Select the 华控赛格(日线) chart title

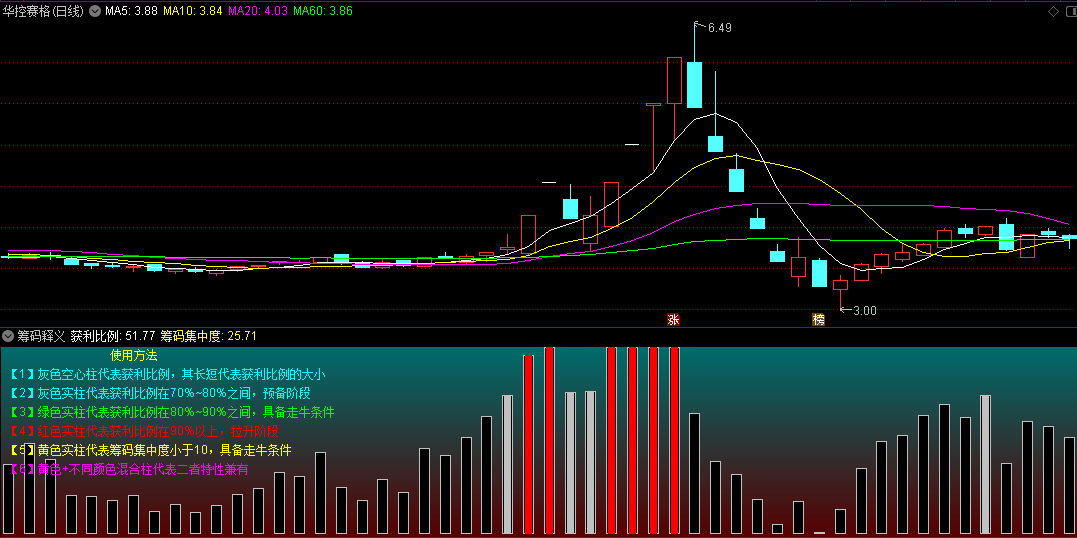[44, 12]
